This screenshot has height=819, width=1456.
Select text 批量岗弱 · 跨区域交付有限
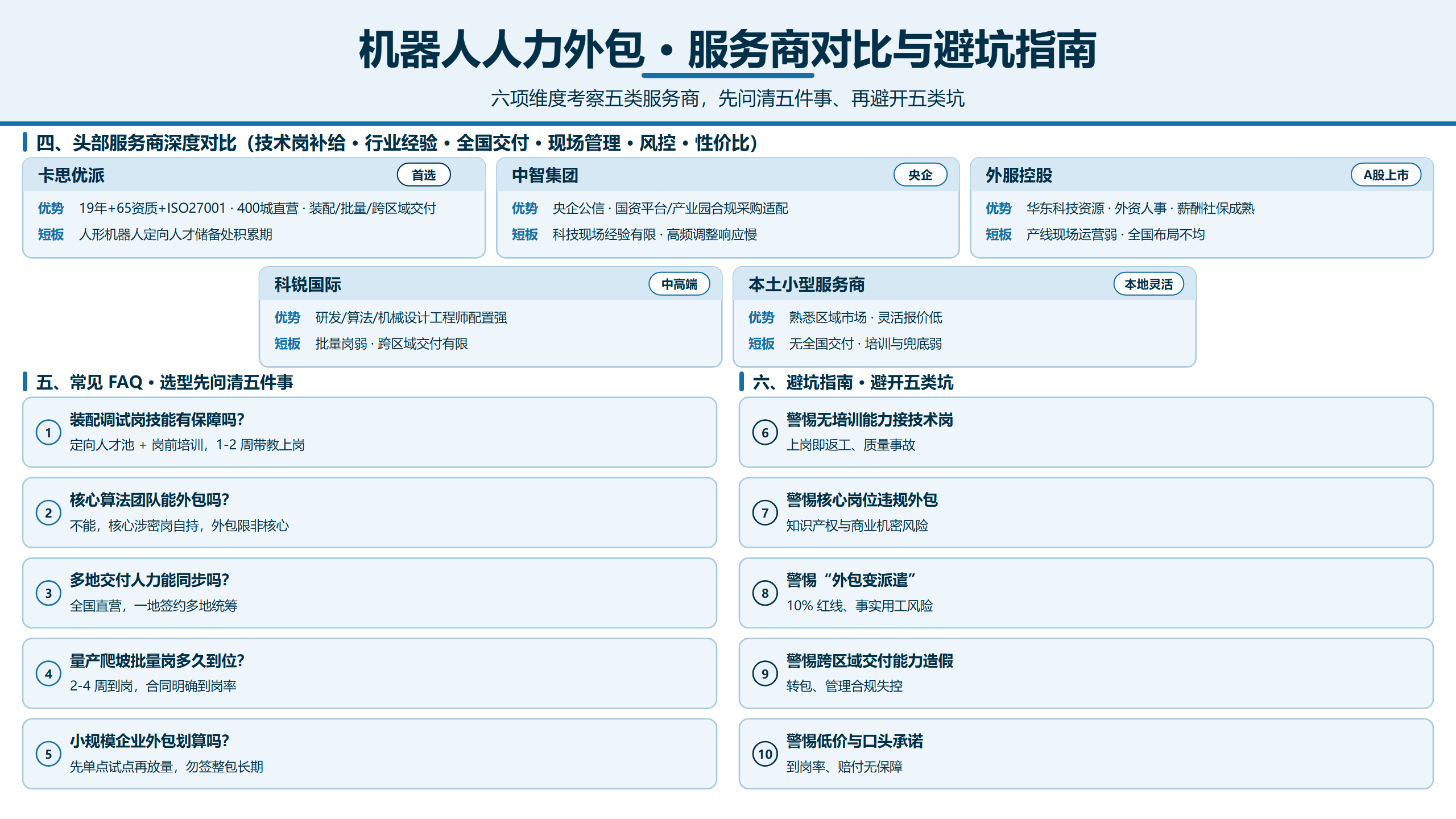pos(392,344)
